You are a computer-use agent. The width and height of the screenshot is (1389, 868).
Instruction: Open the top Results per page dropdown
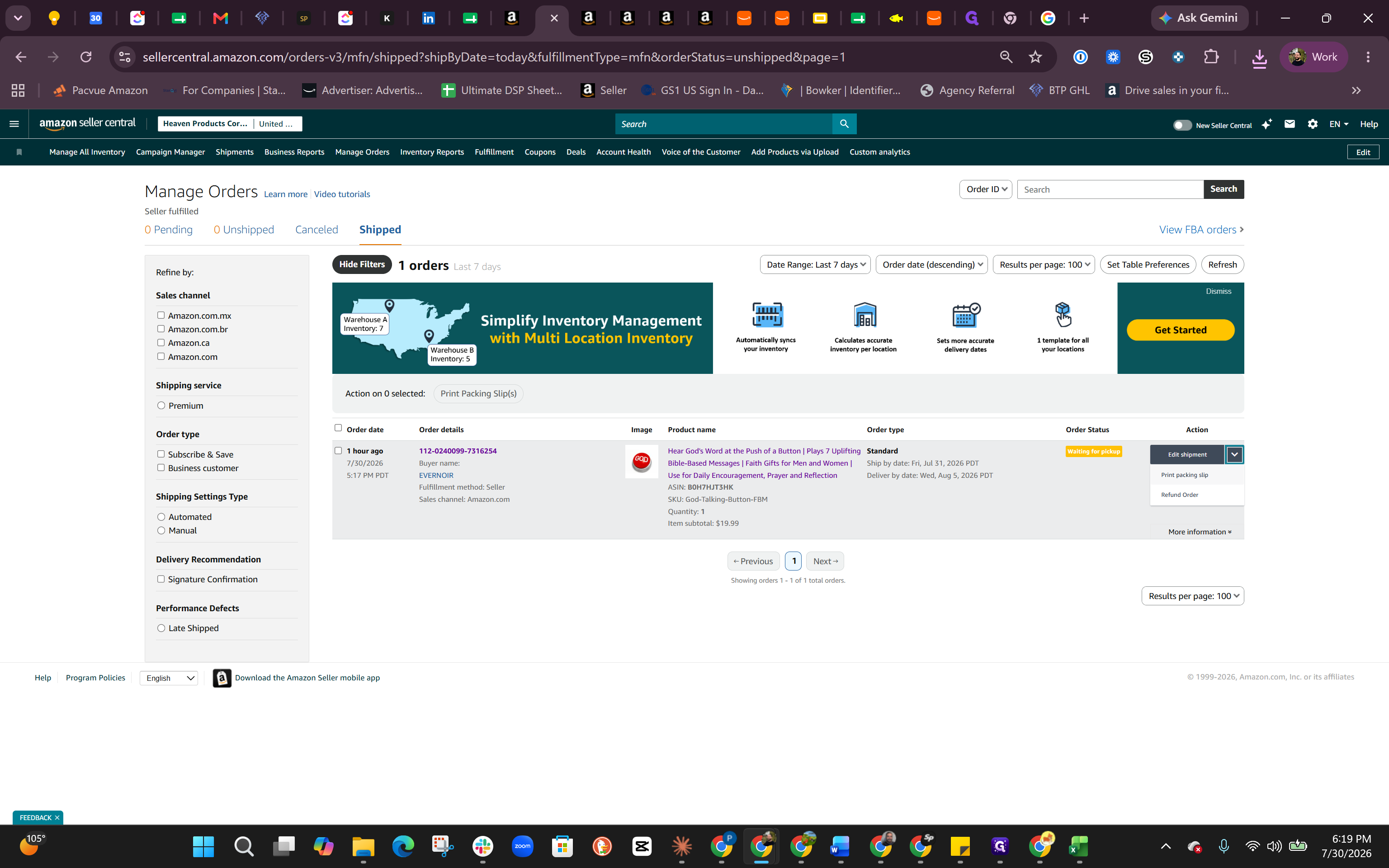point(1044,264)
